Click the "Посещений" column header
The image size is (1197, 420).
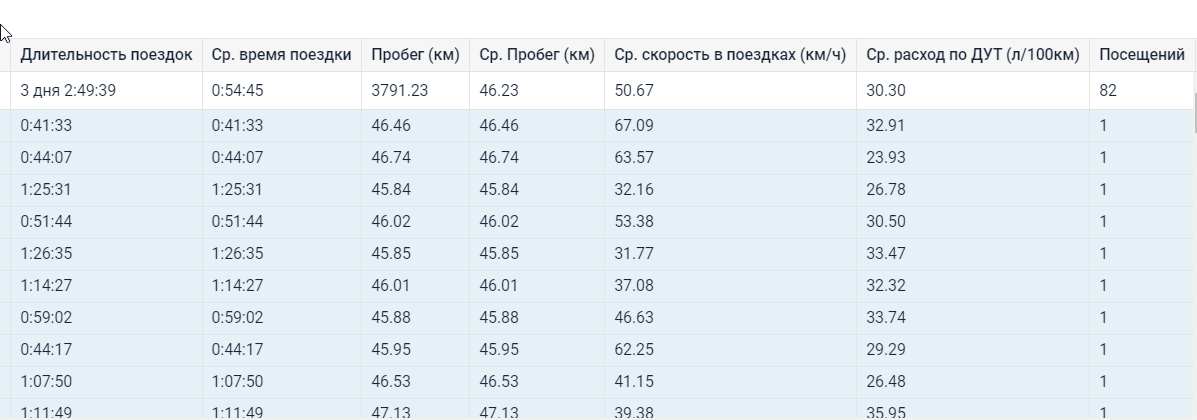coord(1142,55)
